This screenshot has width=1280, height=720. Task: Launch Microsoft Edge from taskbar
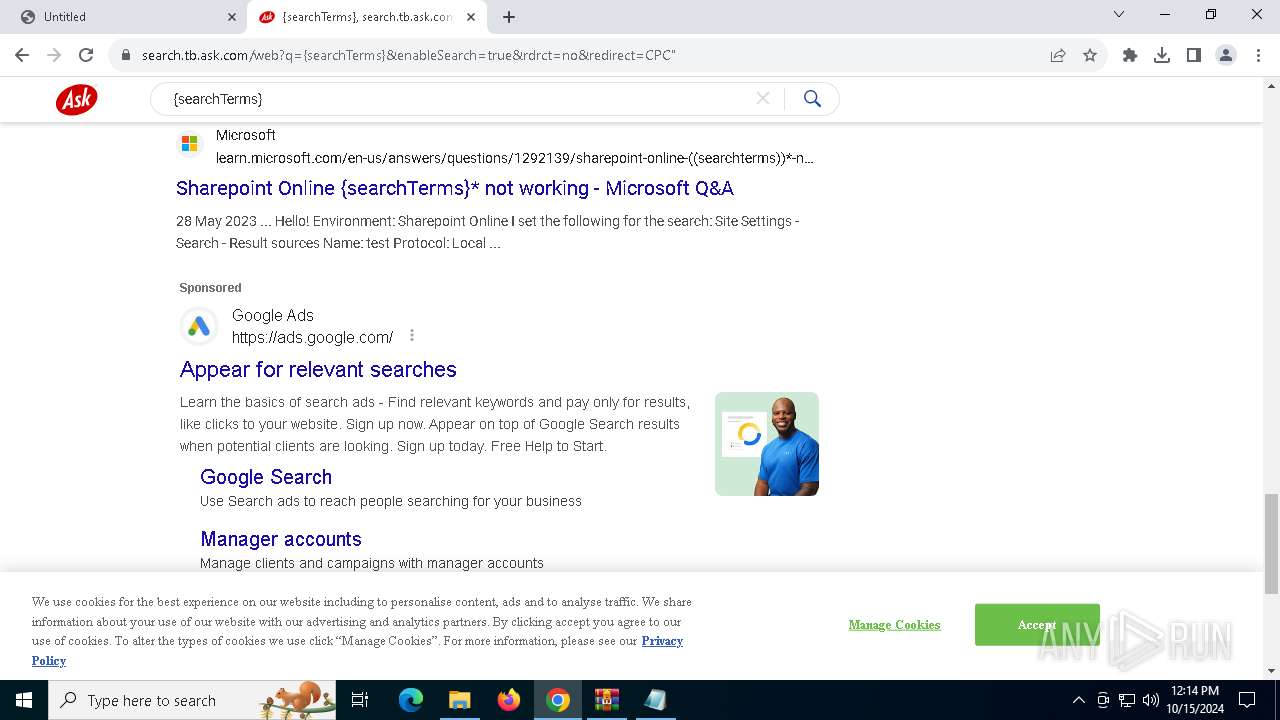point(411,700)
